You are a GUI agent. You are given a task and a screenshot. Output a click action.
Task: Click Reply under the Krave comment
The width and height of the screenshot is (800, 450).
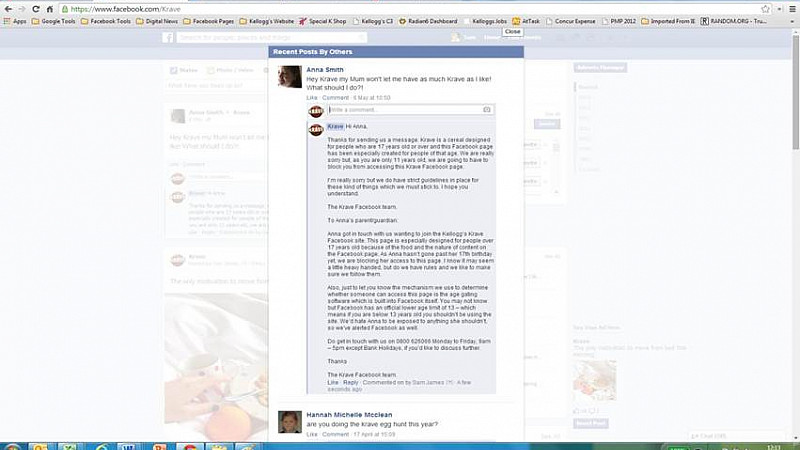(351, 382)
